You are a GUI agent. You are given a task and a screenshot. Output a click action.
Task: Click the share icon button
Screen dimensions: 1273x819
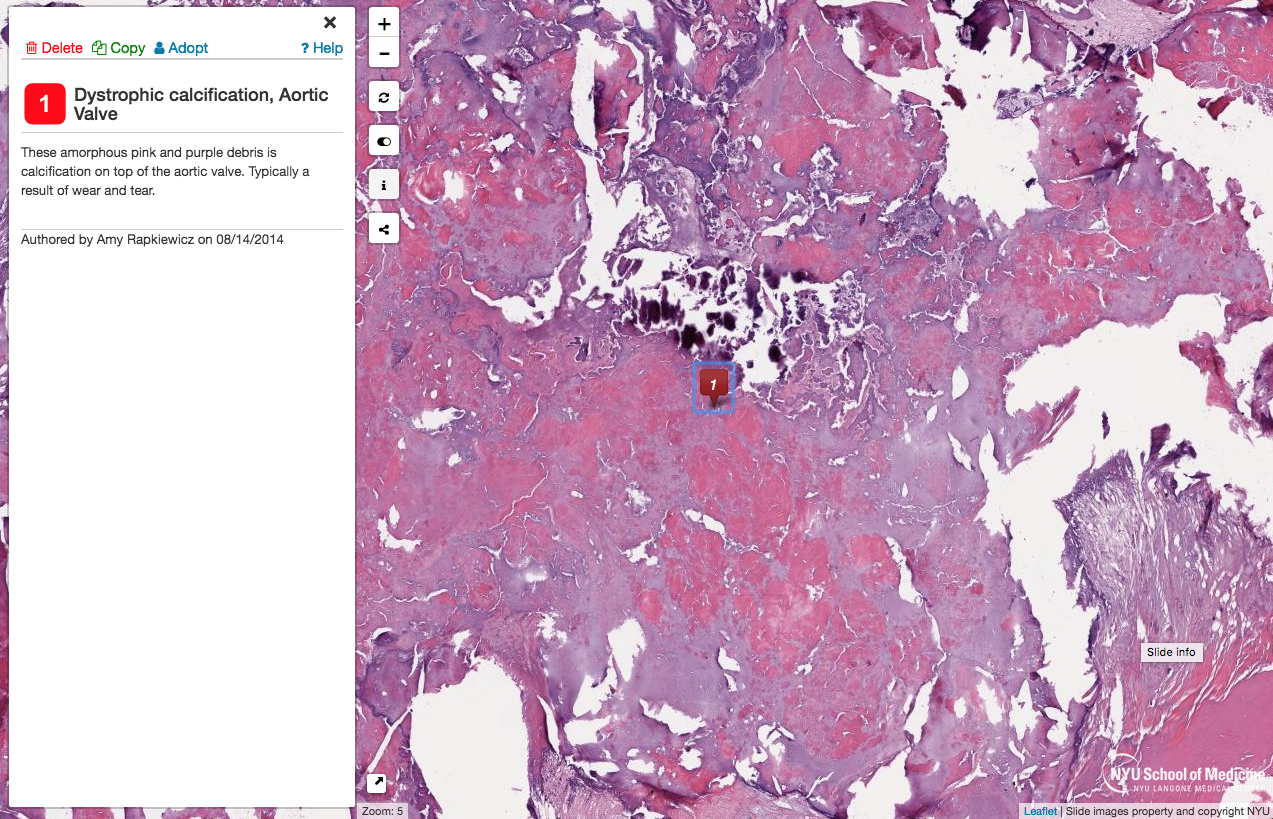384,229
